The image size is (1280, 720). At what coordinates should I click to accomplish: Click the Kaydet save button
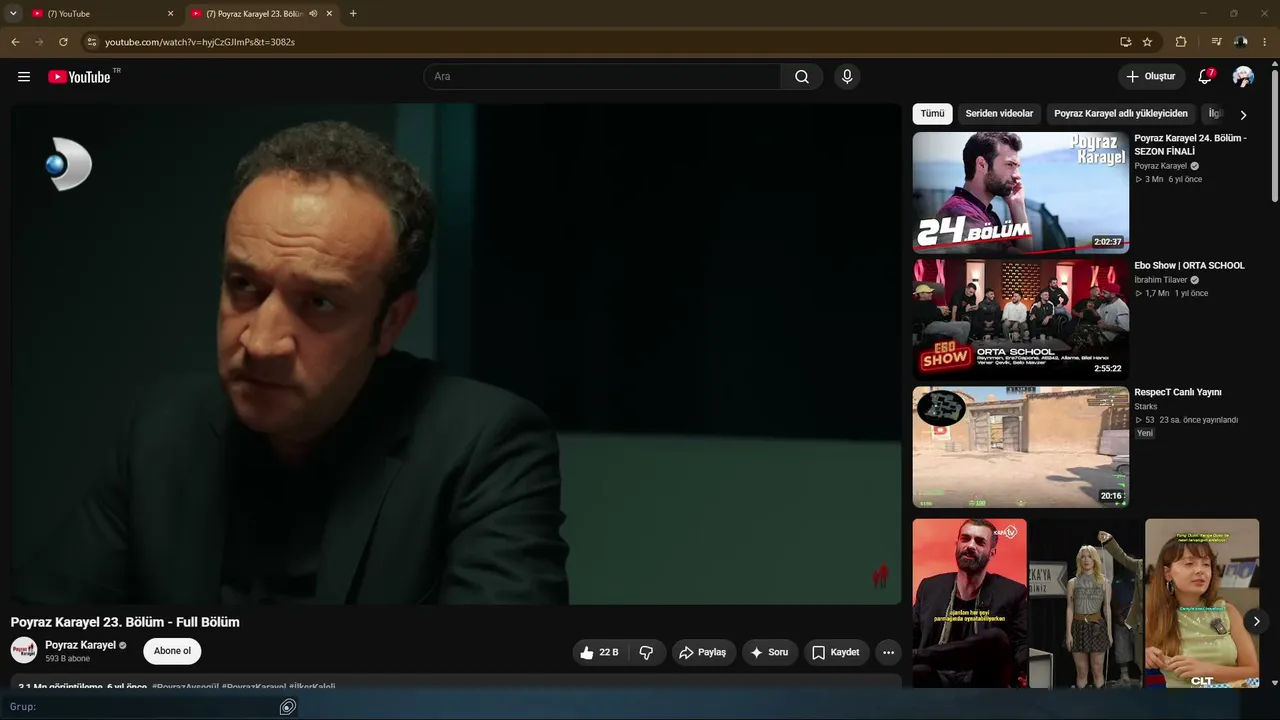point(836,652)
